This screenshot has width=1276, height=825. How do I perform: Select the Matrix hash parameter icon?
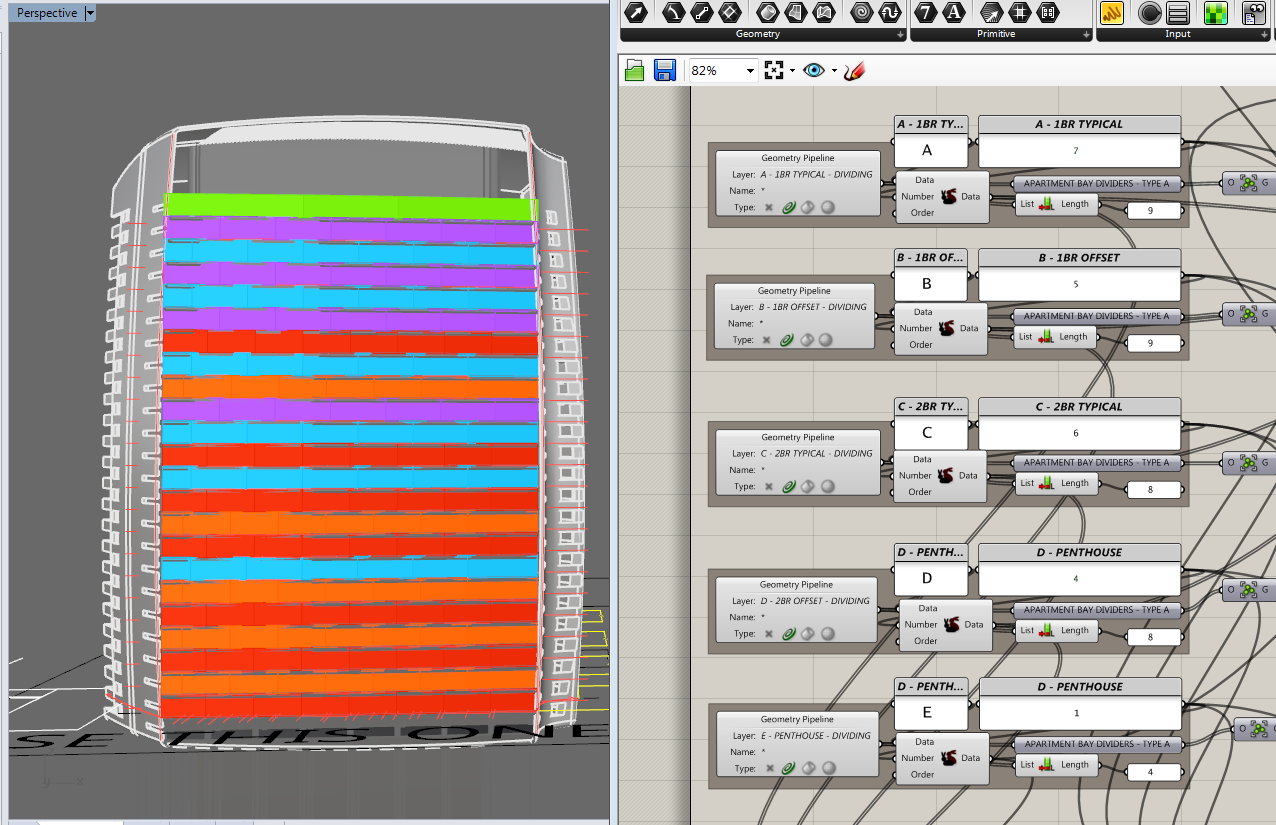tap(1020, 13)
